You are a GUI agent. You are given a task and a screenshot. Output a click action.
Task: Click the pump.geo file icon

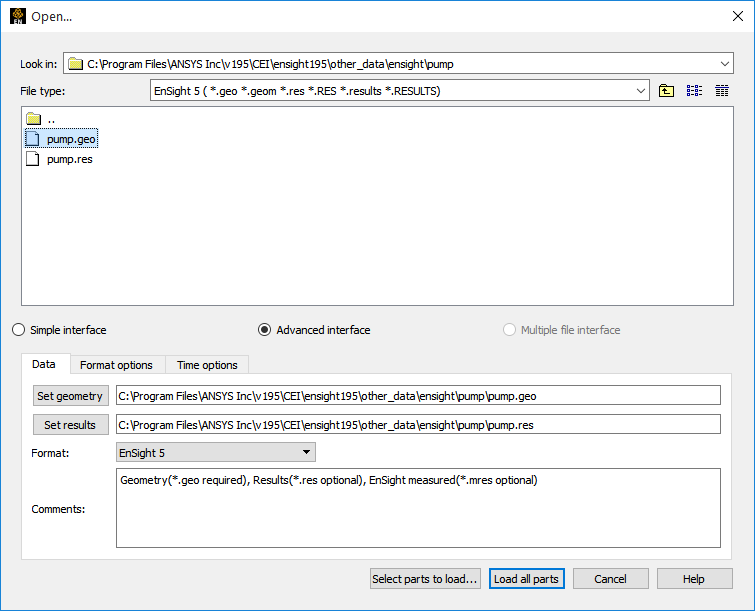[x=33, y=139]
